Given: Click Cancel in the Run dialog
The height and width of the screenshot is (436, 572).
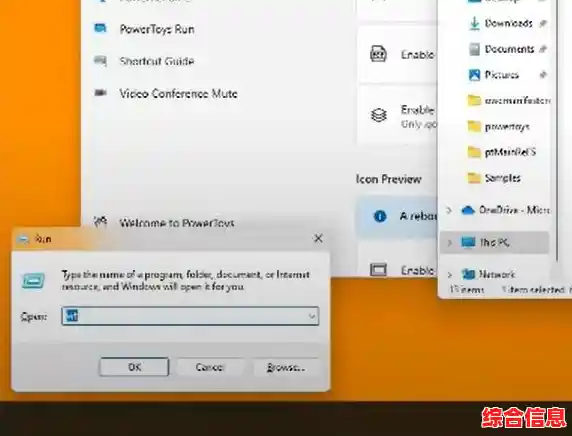Looking at the screenshot, I should coord(209,367).
